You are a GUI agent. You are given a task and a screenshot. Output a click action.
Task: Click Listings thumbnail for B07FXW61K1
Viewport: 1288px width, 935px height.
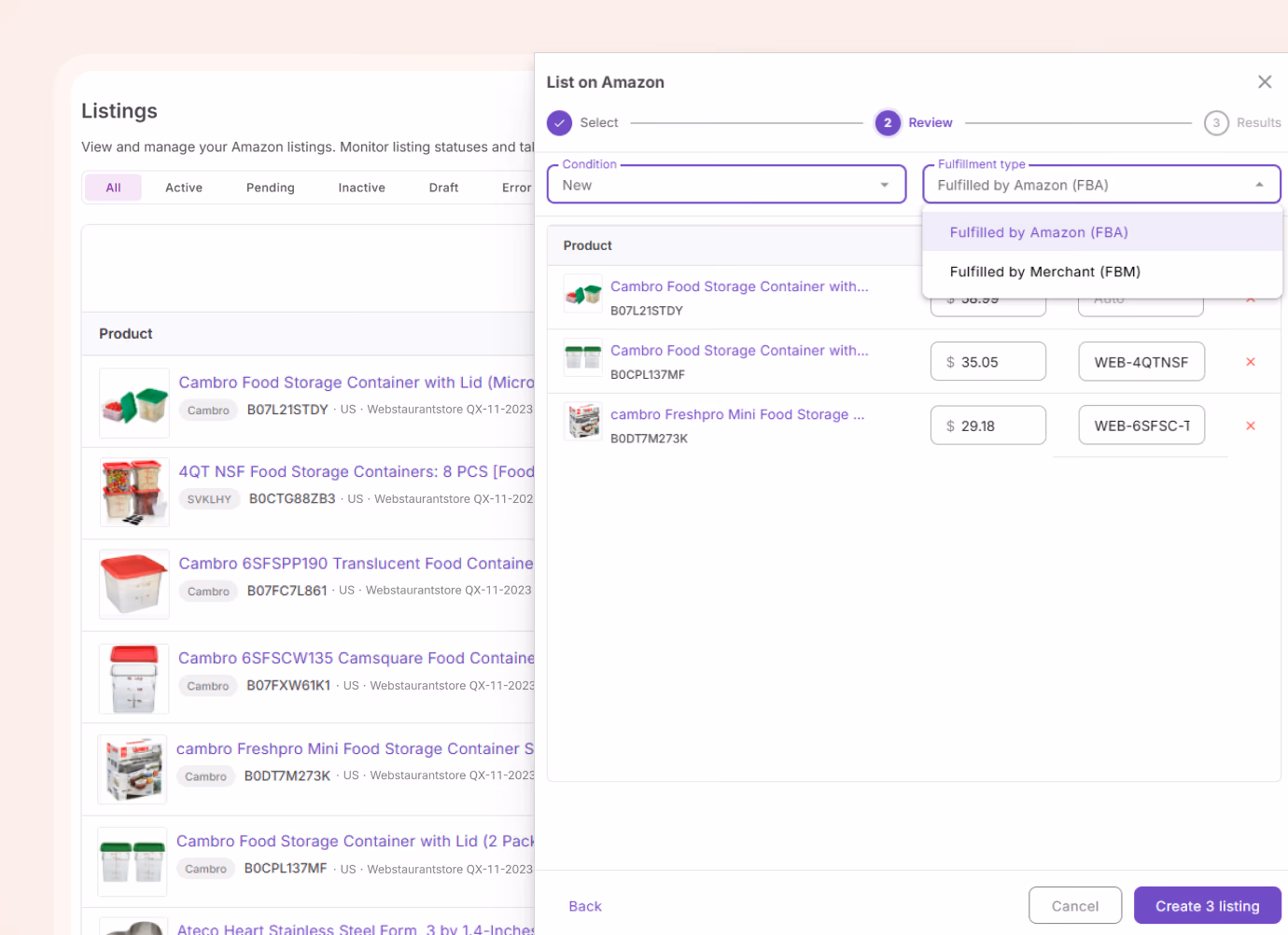134,679
